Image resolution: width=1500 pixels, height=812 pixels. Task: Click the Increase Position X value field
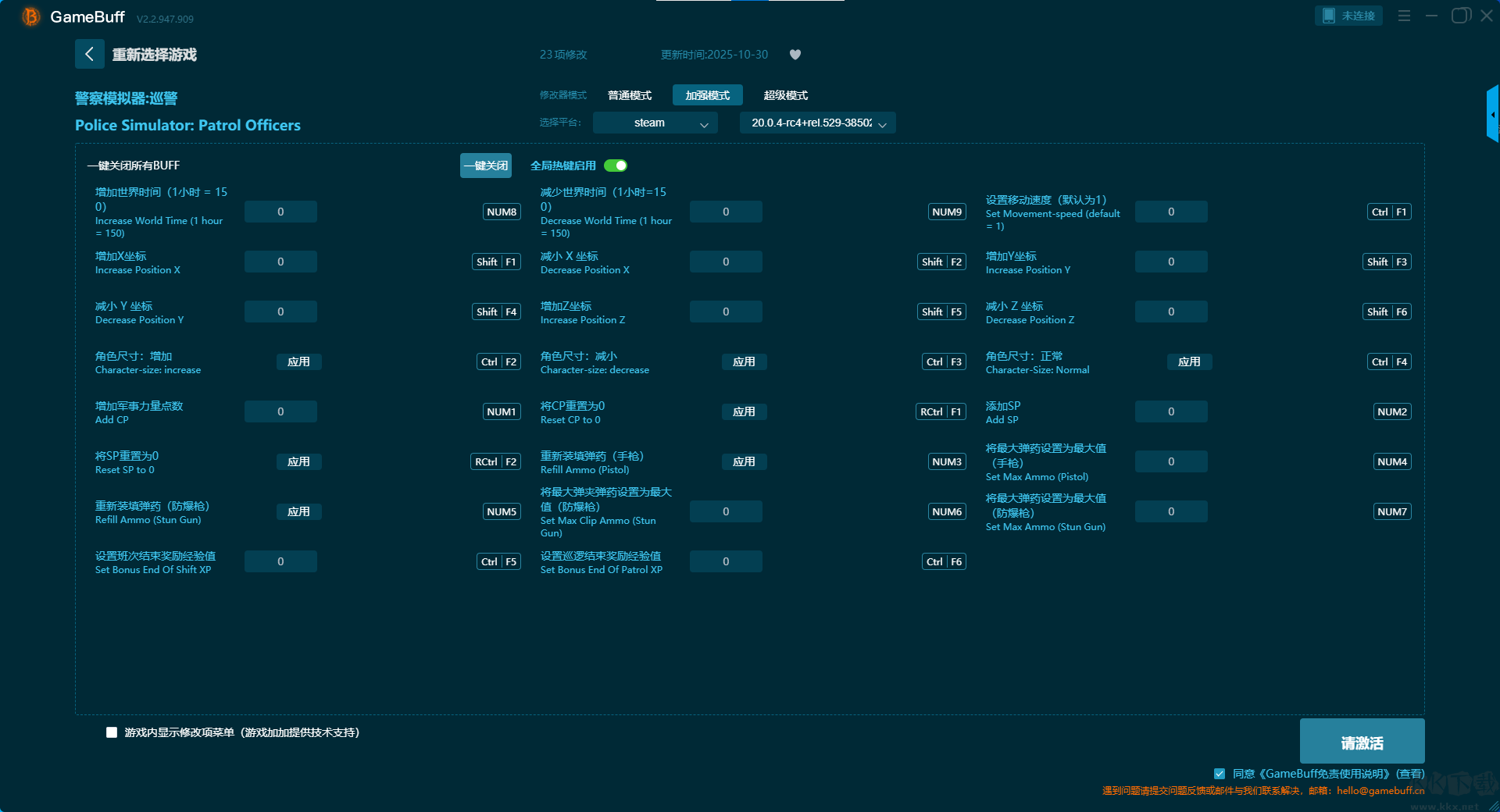(280, 262)
